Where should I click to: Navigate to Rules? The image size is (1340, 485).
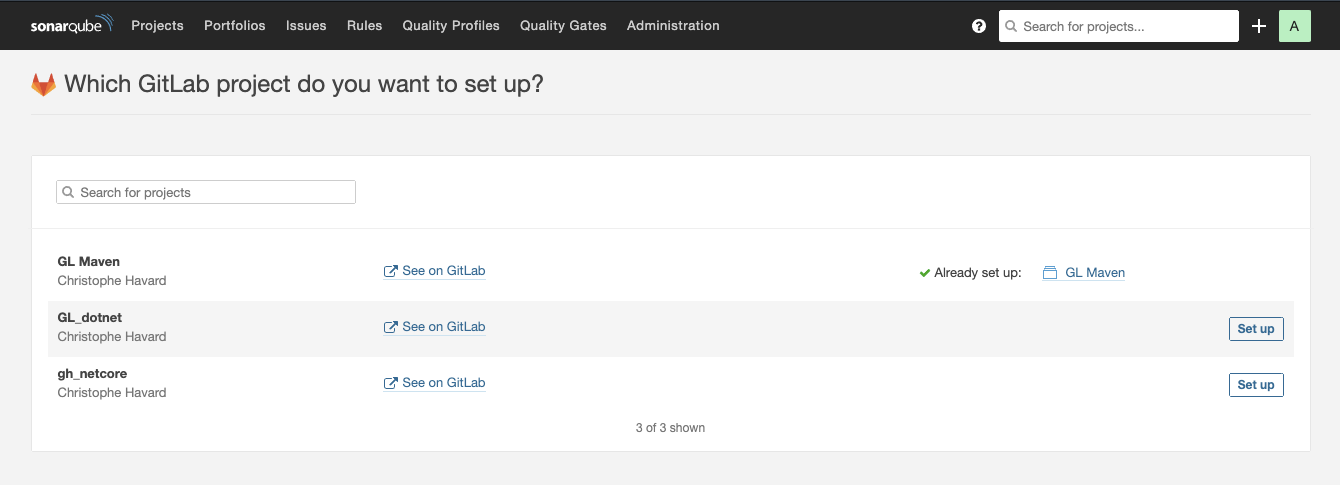(365, 26)
